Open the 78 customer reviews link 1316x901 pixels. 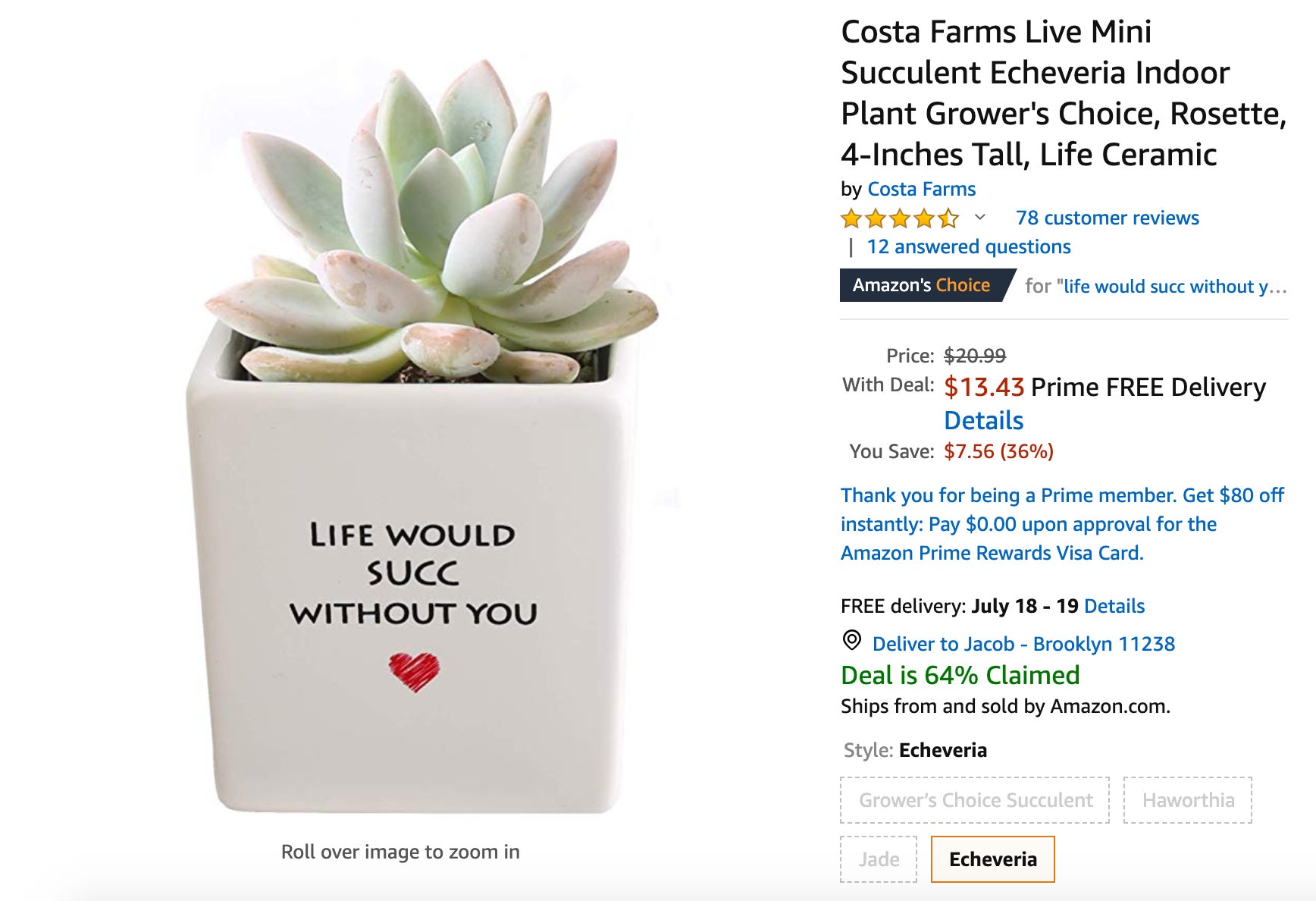[1107, 218]
